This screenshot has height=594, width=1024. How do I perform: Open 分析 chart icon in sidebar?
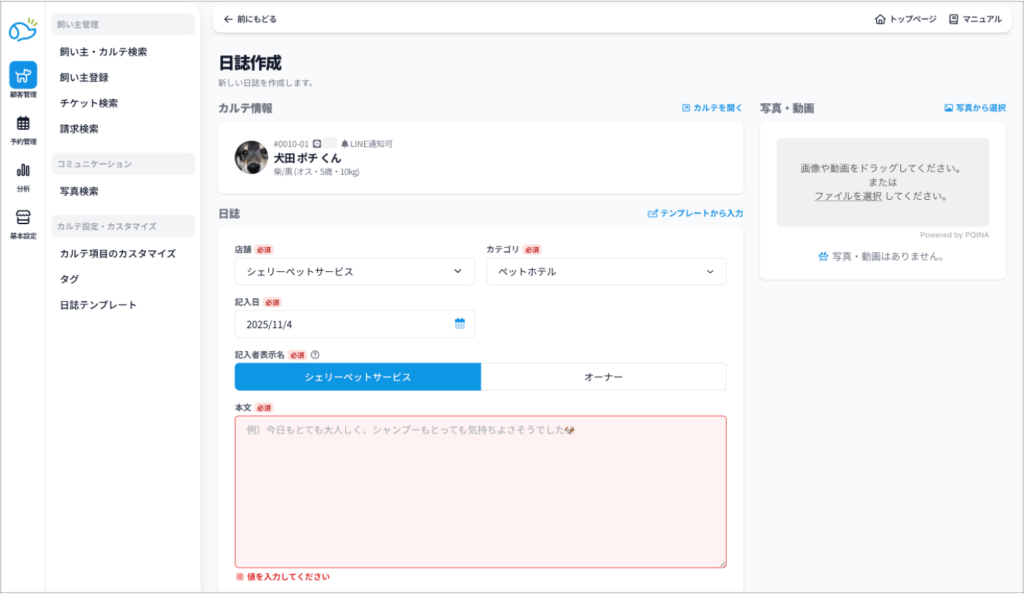coord(23,174)
